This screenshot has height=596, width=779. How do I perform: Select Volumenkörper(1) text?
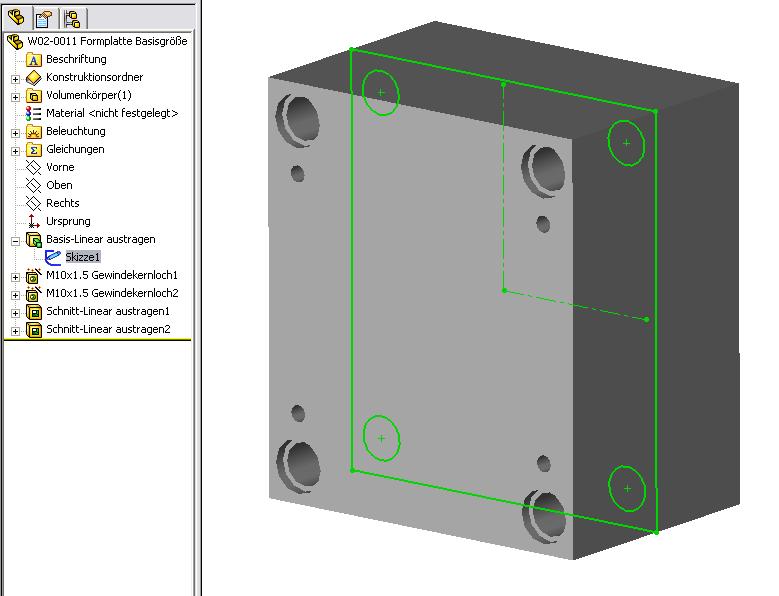click(88, 95)
